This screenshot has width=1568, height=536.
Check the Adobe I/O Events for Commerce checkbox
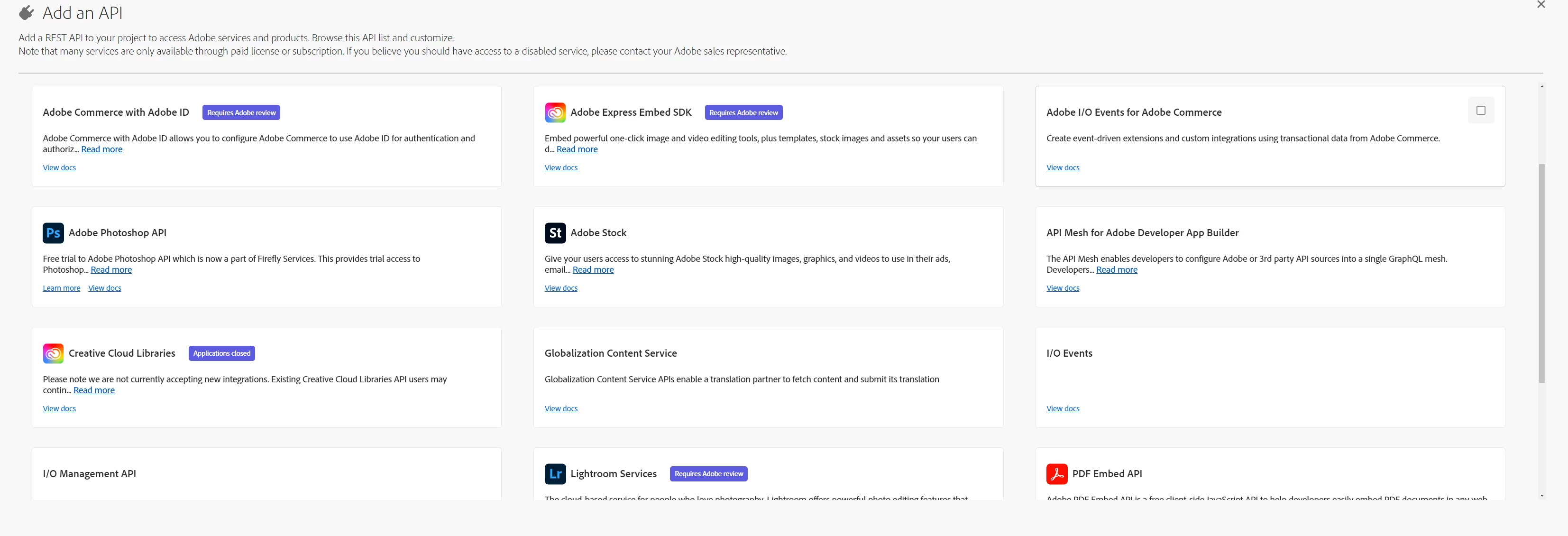tap(1480, 110)
